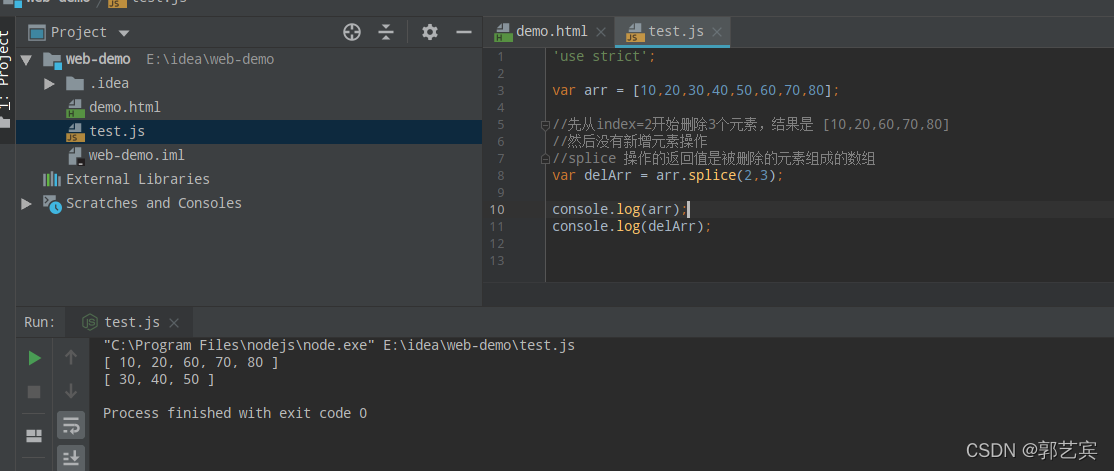This screenshot has width=1114, height=471.
Task: Click the fold end marker at line 7
Action: (545, 158)
